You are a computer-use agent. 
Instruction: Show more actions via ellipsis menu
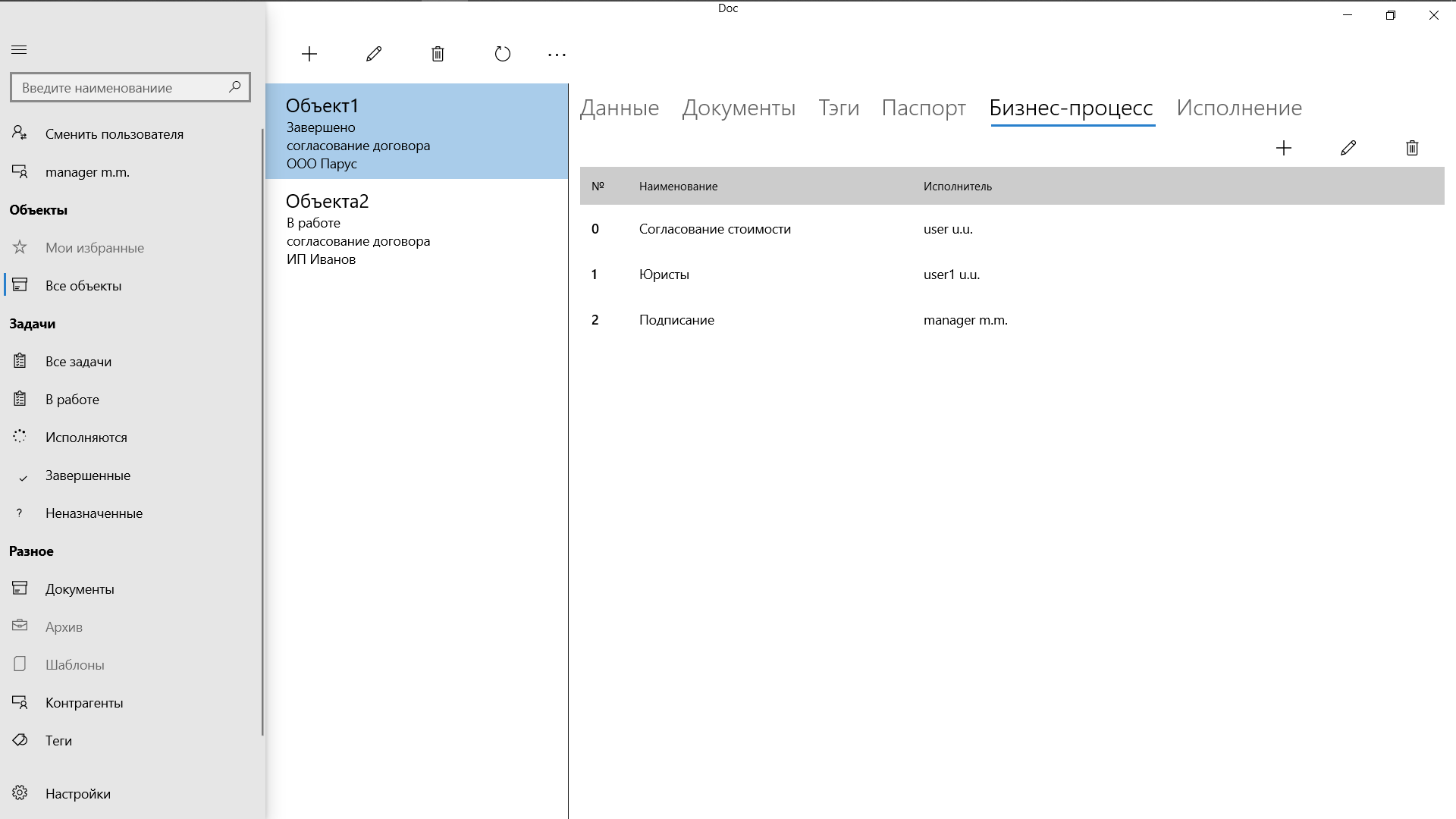click(557, 54)
